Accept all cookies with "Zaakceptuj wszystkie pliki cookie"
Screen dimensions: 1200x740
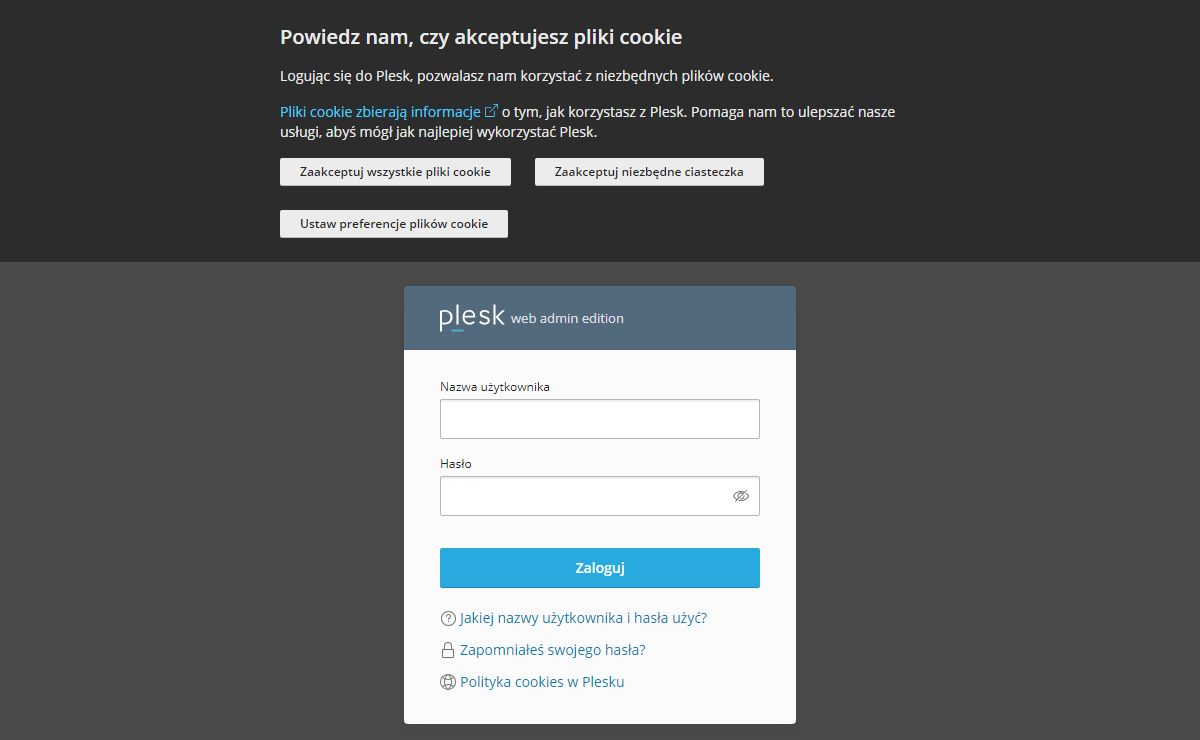[x=395, y=172]
